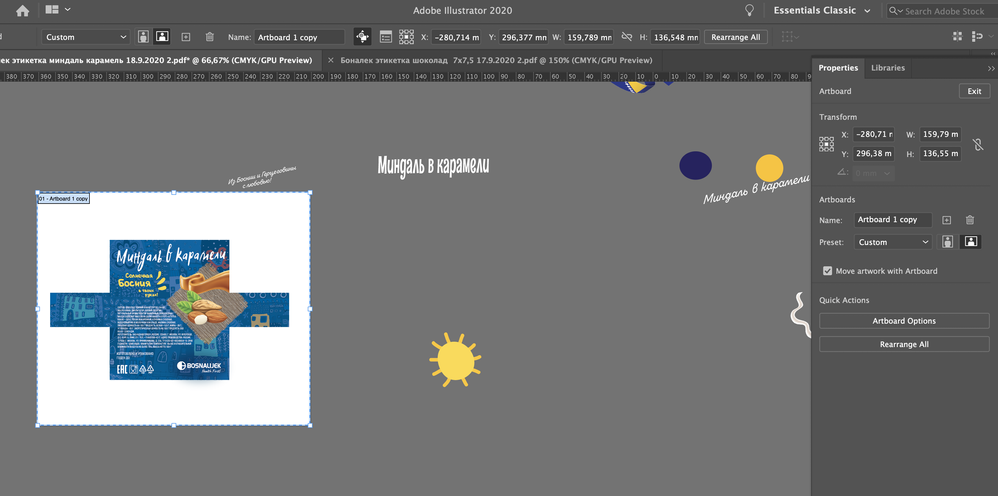
Task: Close the Боналек этикетка шоколад document tab
Action: point(330,60)
